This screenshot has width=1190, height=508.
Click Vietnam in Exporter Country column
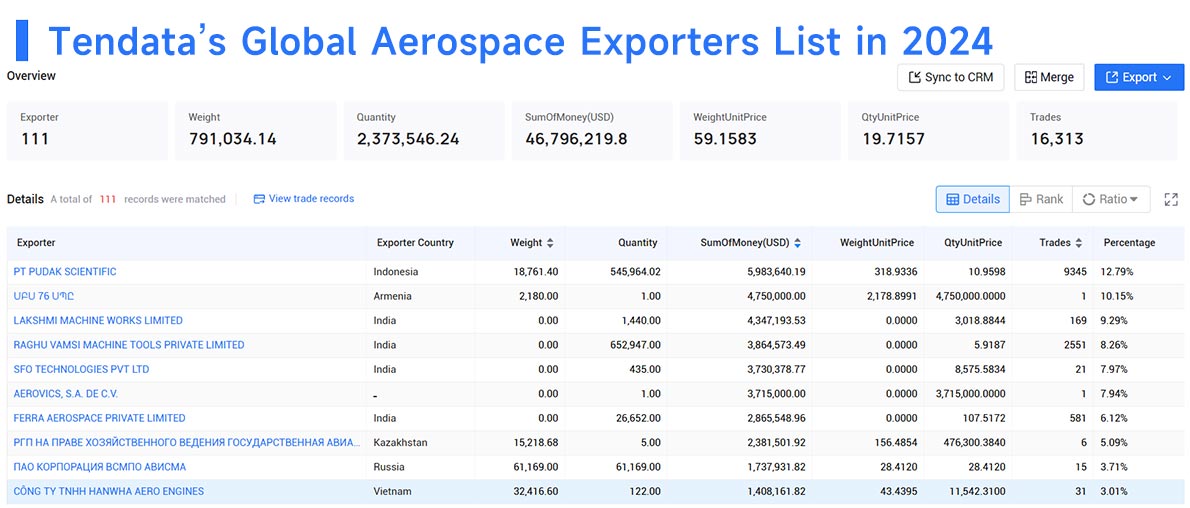(392, 491)
